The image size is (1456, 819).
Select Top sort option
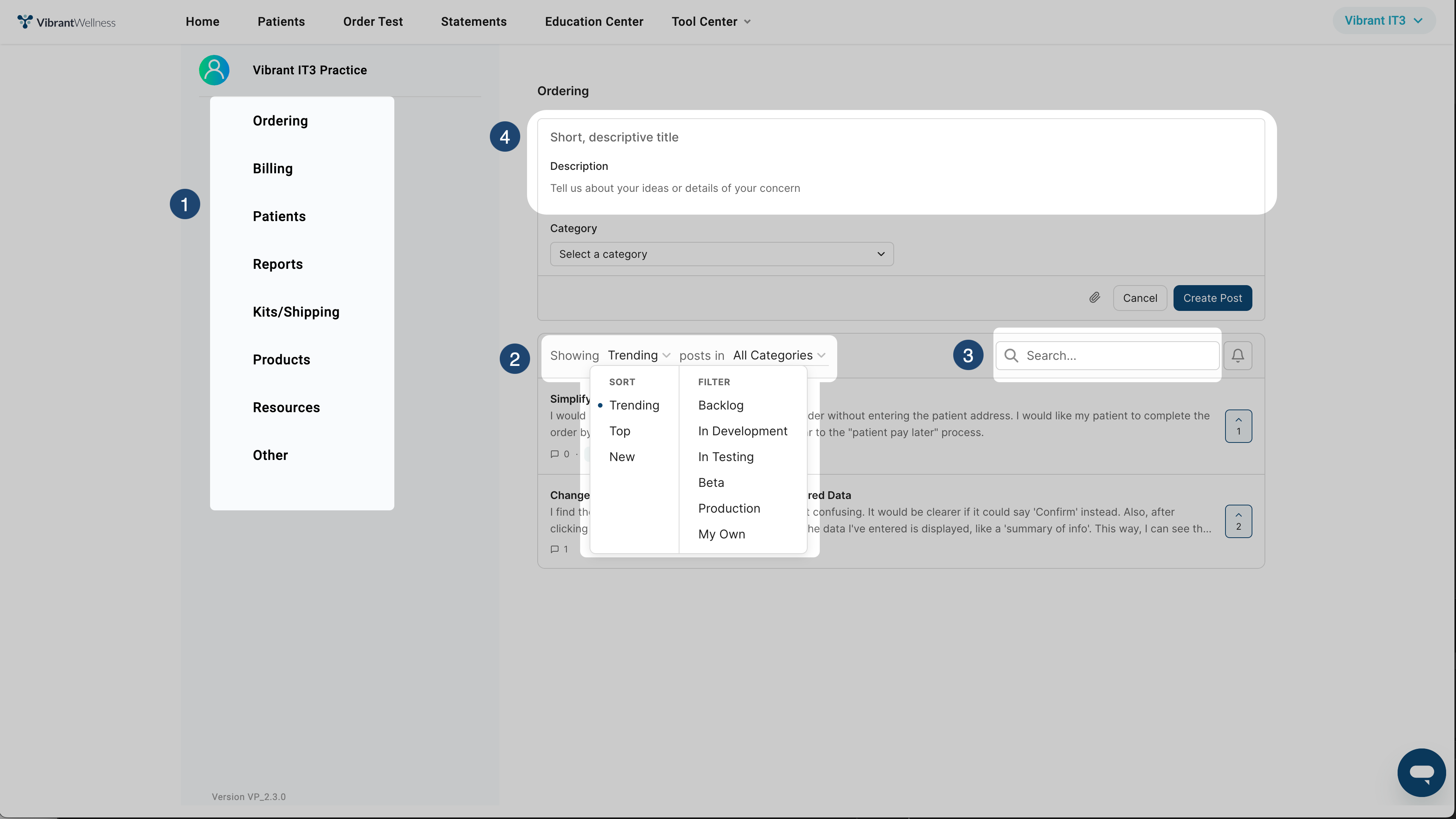(x=620, y=431)
